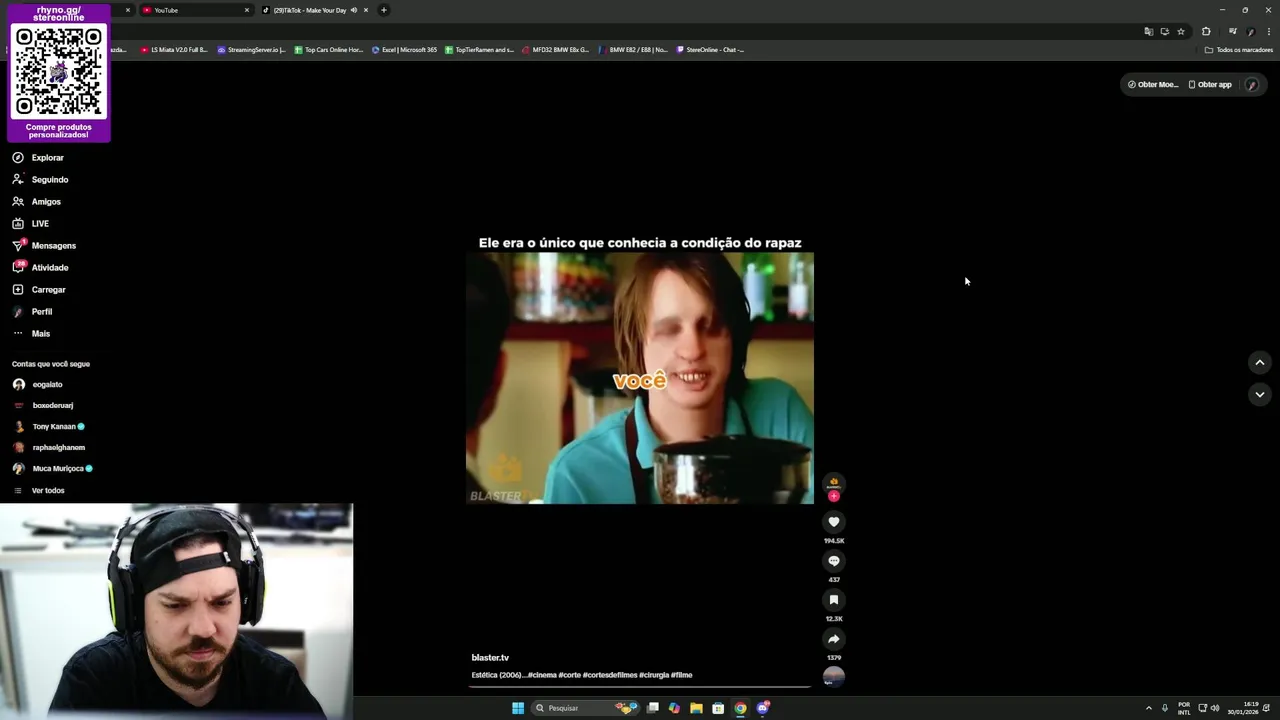Open the spinning sound disc thumbnail

coord(834,677)
